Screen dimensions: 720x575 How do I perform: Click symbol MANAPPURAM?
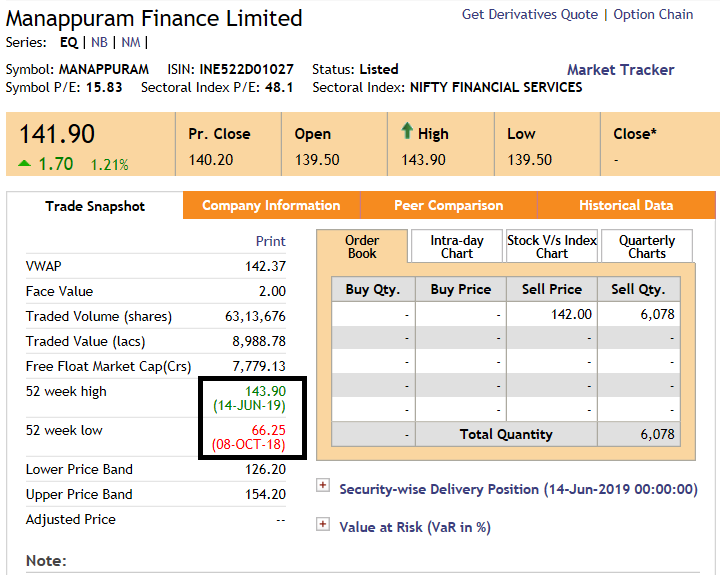104,69
